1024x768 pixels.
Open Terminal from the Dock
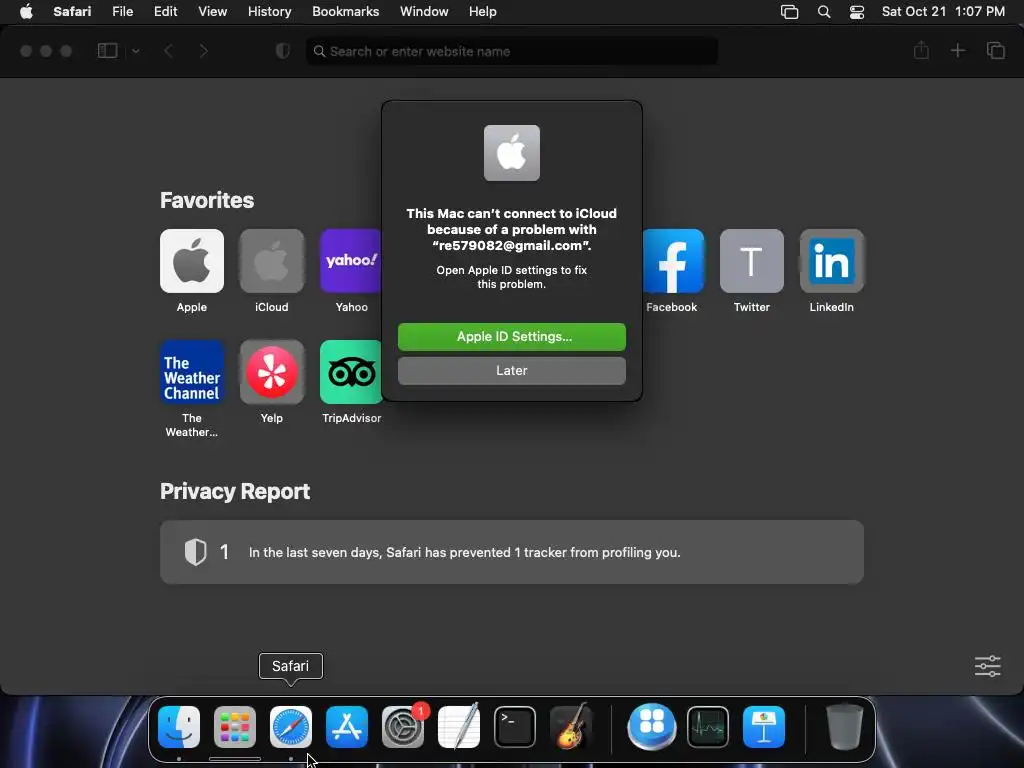click(515, 727)
